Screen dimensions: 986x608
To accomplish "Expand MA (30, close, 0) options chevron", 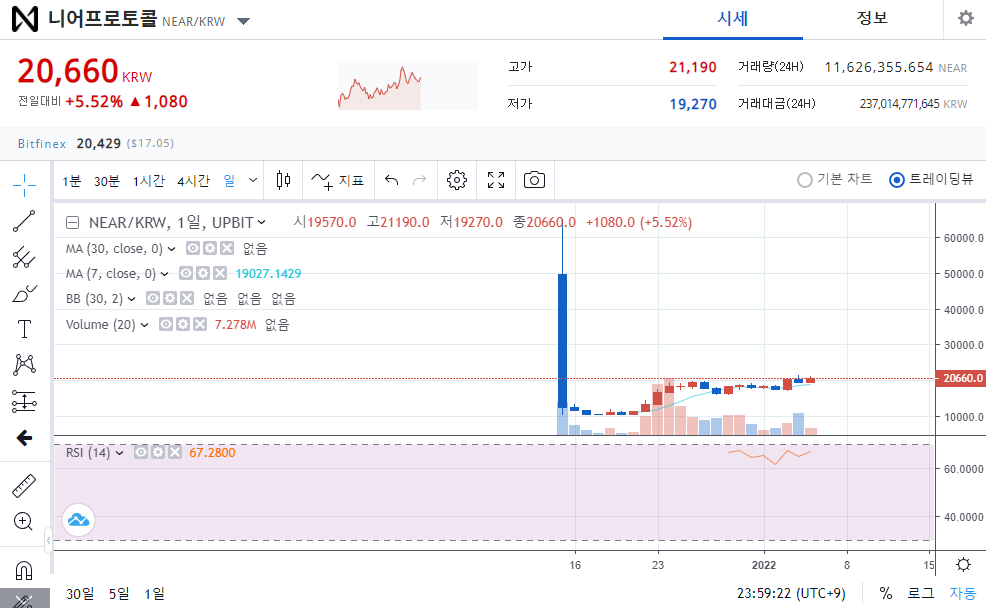I will (171, 249).
